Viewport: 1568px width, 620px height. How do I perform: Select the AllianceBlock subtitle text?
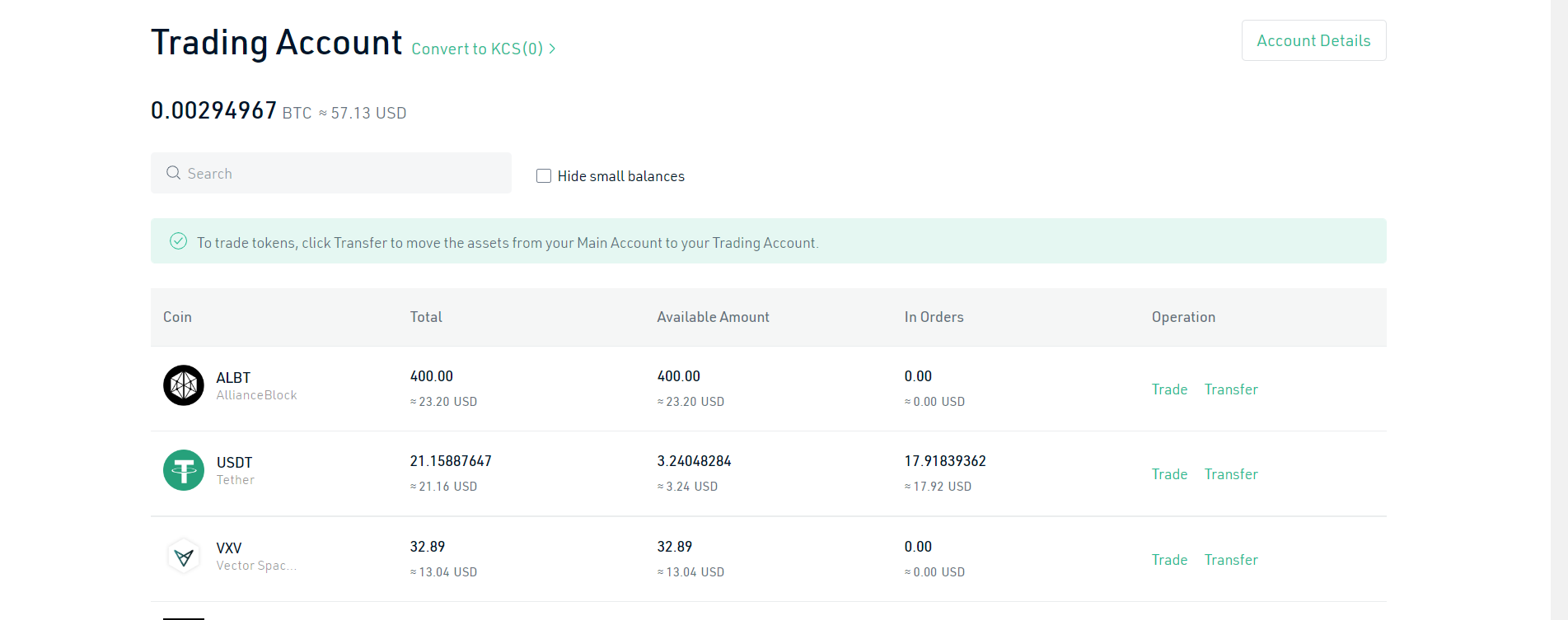click(x=256, y=395)
